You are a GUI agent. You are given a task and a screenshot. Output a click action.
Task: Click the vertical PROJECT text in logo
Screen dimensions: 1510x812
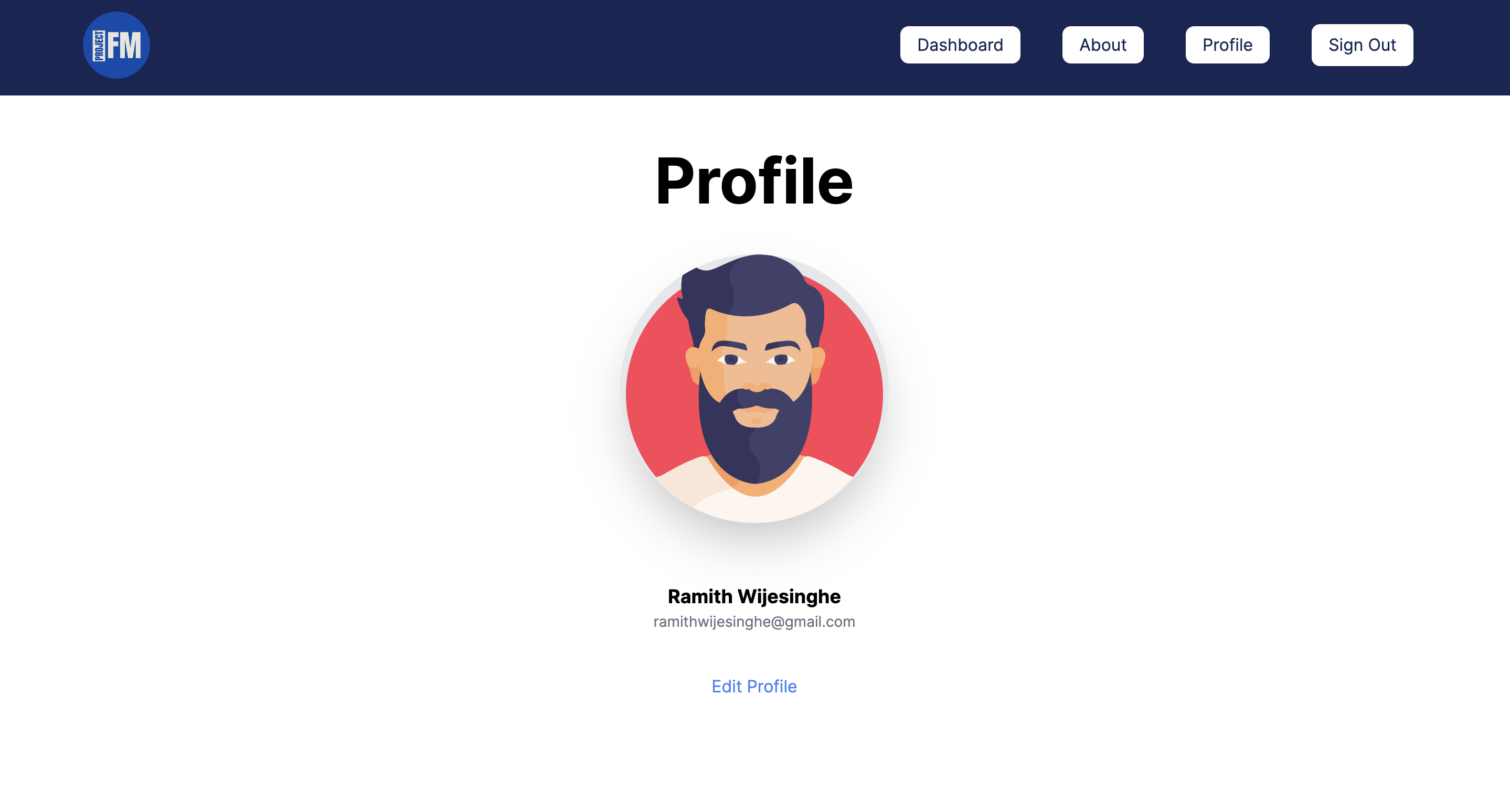(99, 46)
